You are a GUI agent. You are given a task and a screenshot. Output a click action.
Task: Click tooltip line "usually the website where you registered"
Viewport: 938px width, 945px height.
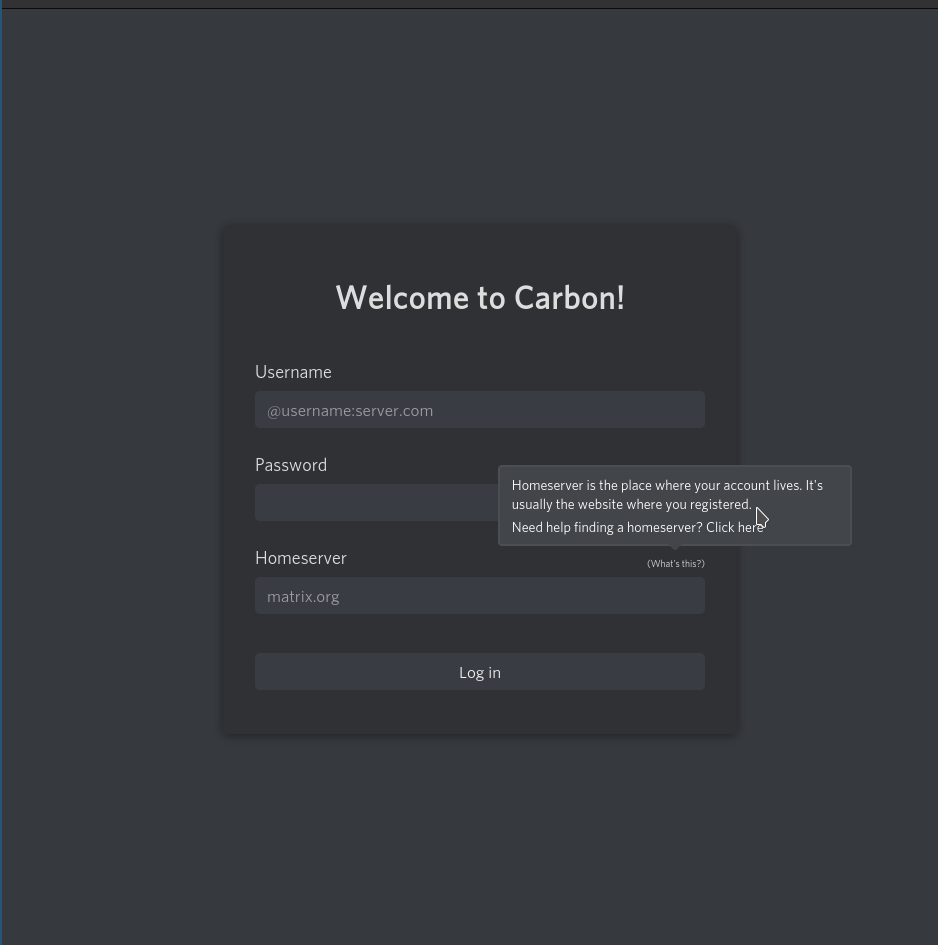(630, 505)
